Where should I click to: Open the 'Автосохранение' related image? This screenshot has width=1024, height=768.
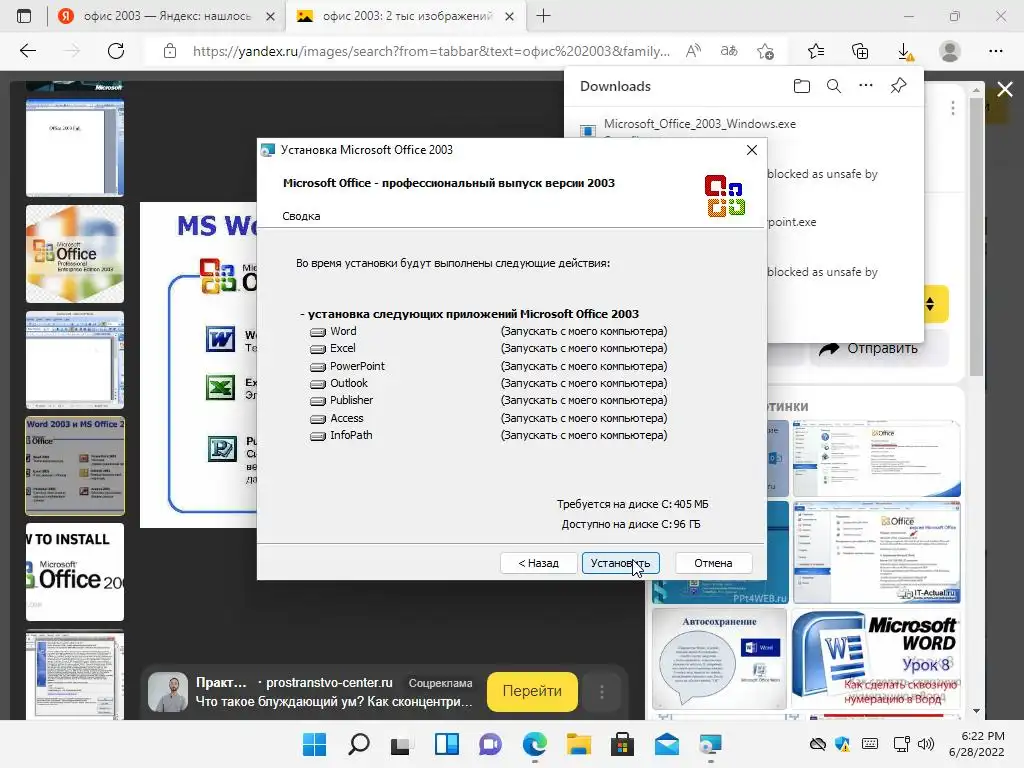pos(719,659)
